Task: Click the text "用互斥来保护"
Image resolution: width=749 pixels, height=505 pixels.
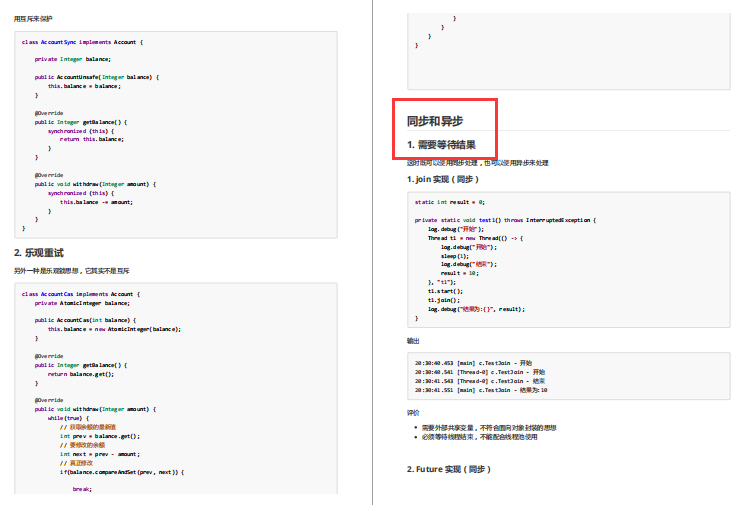Action: (33, 19)
